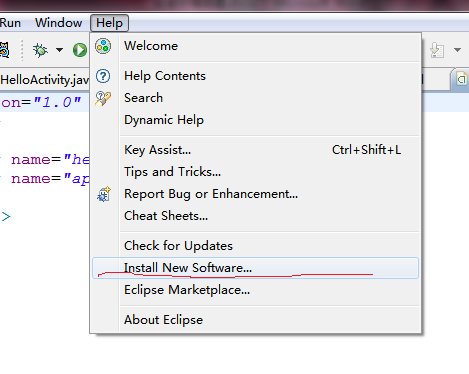The height and width of the screenshot is (374, 469).
Task: Click the Search flashlight icon
Action: [103, 98]
